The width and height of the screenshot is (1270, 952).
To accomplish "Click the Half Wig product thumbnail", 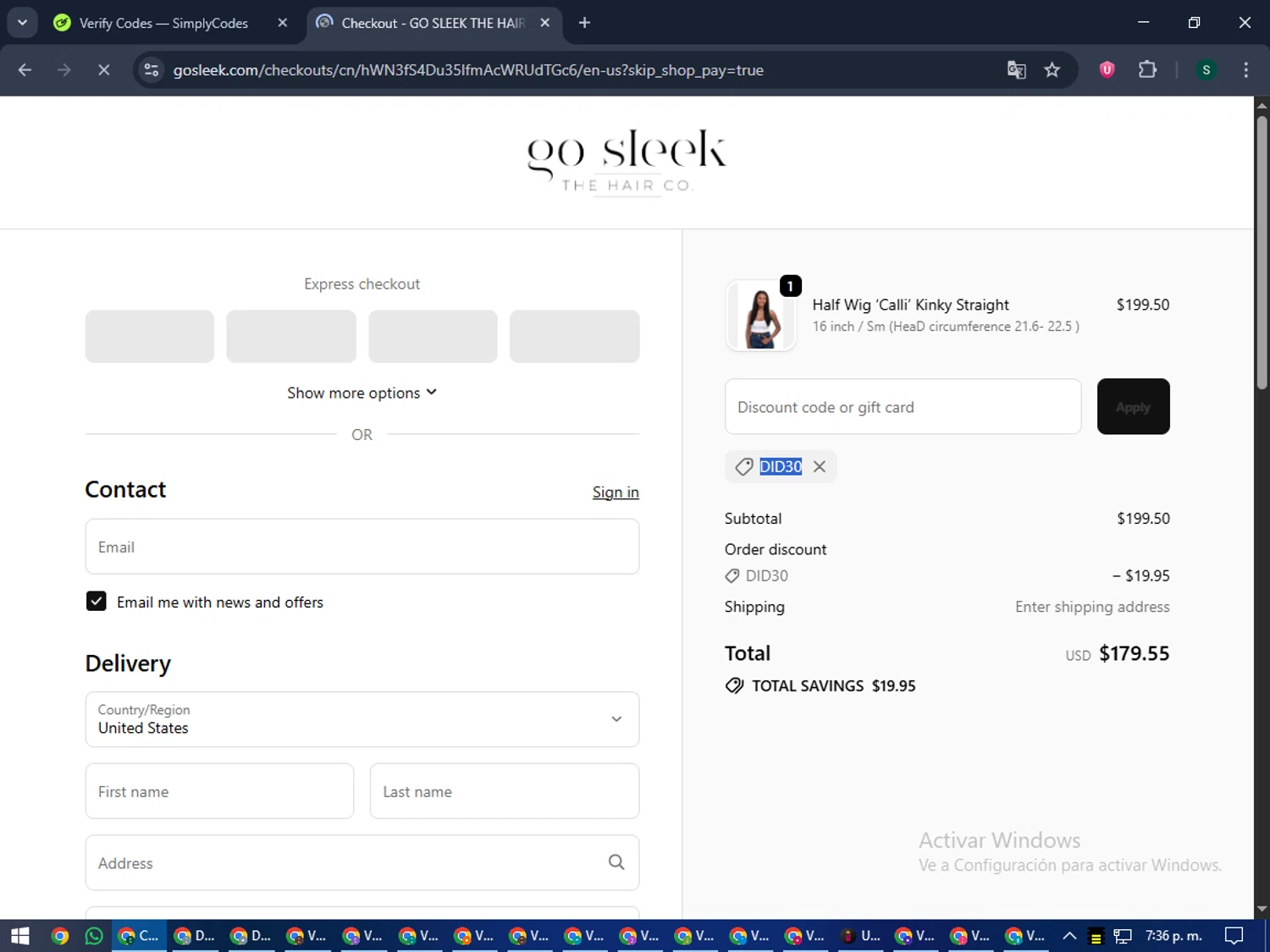I will [x=761, y=316].
